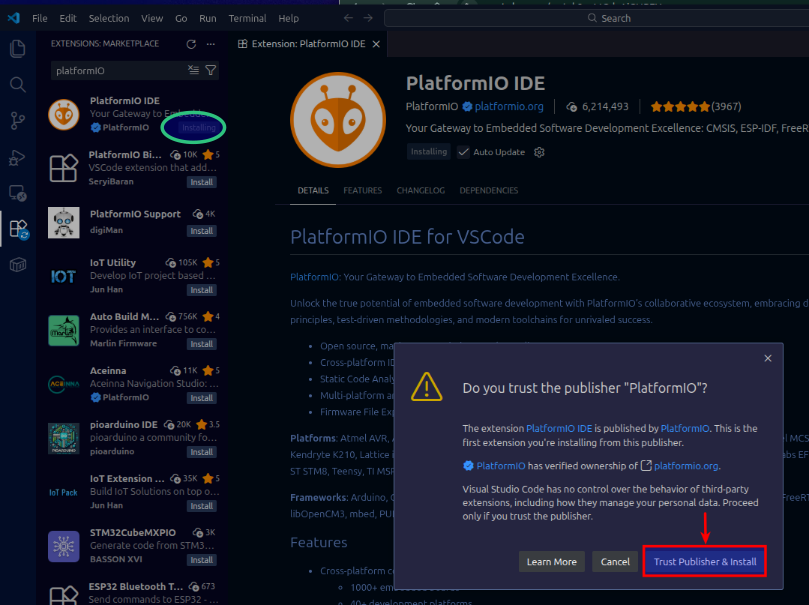Click the Extensions icon in activity bar
The width and height of the screenshot is (809, 605).
[x=17, y=229]
